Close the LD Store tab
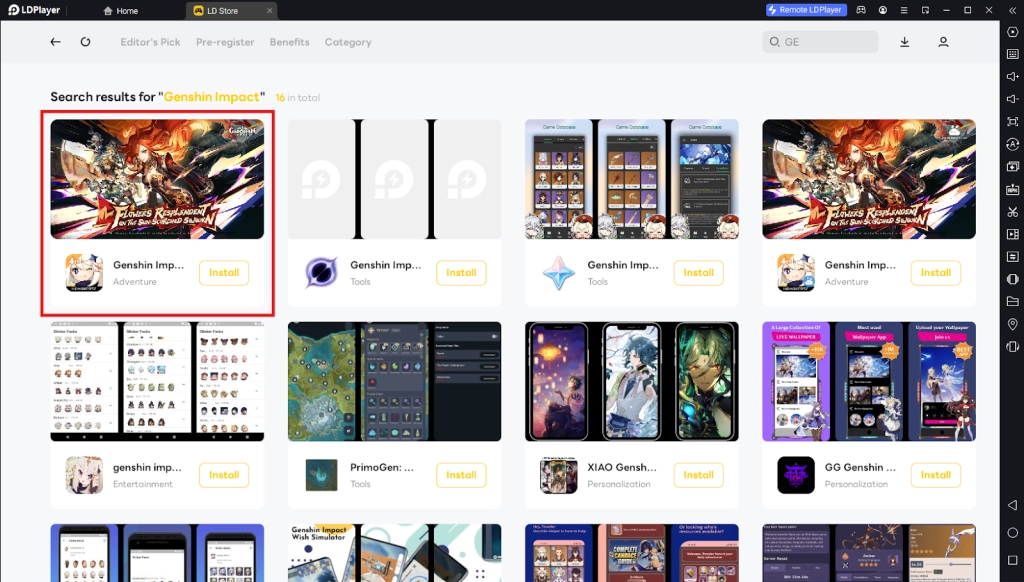This screenshot has width=1024, height=582. [269, 10]
